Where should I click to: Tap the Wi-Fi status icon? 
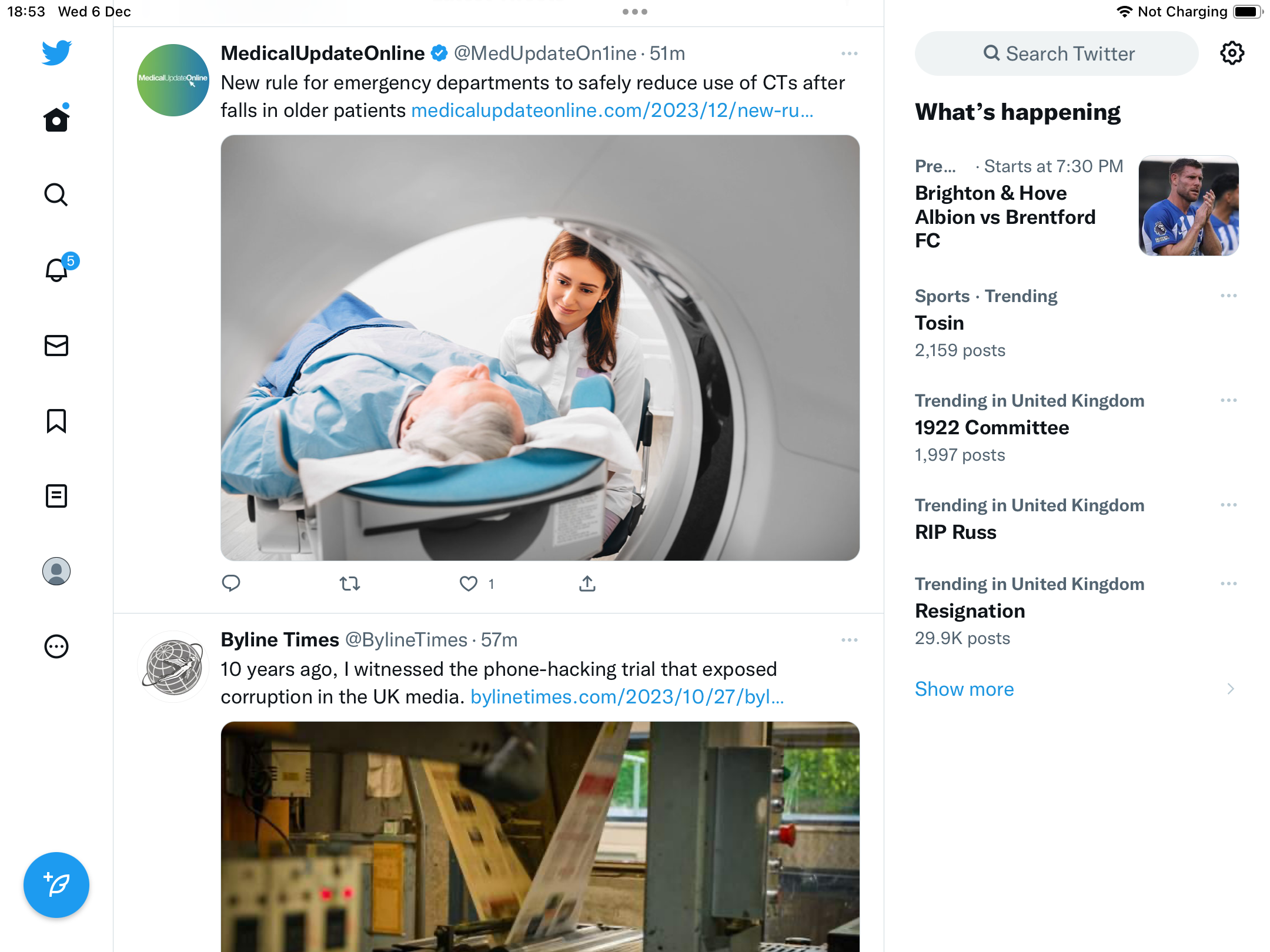pos(1124,12)
